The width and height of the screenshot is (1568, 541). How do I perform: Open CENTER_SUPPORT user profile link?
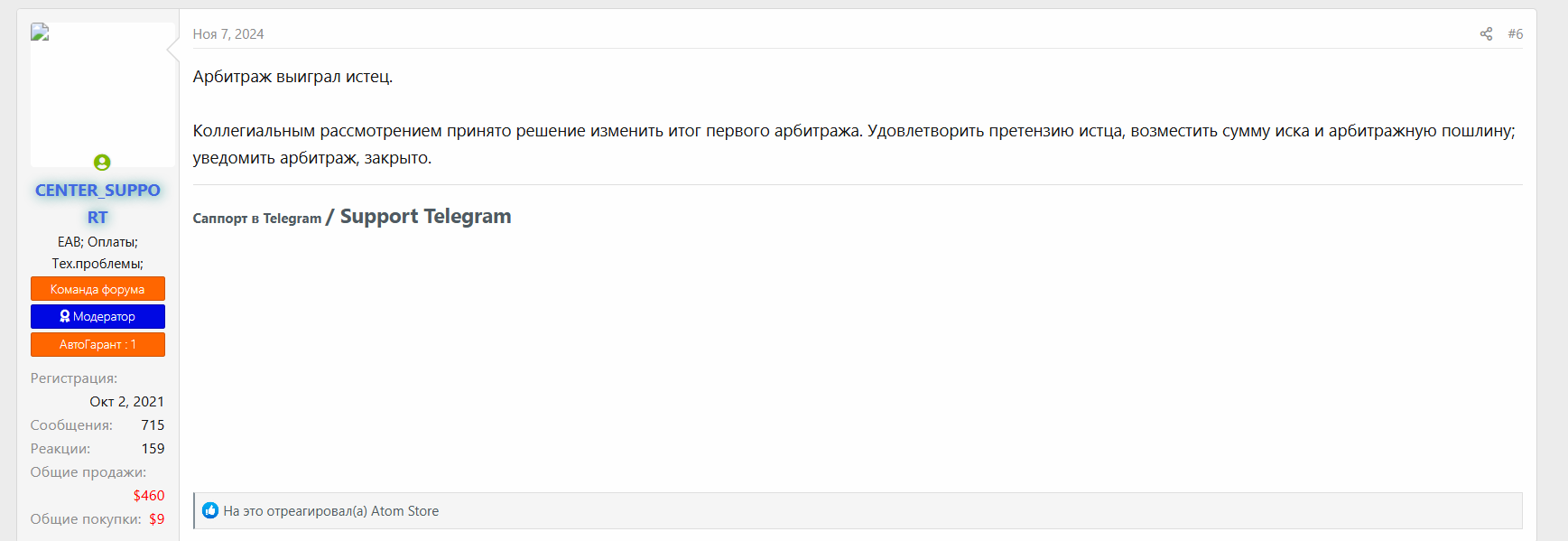pos(97,203)
